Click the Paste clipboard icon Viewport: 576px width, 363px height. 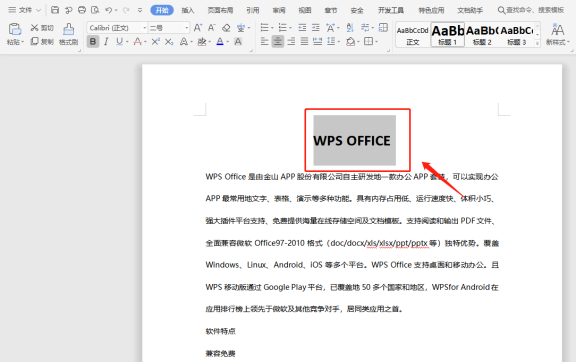pyautogui.click(x=15, y=29)
